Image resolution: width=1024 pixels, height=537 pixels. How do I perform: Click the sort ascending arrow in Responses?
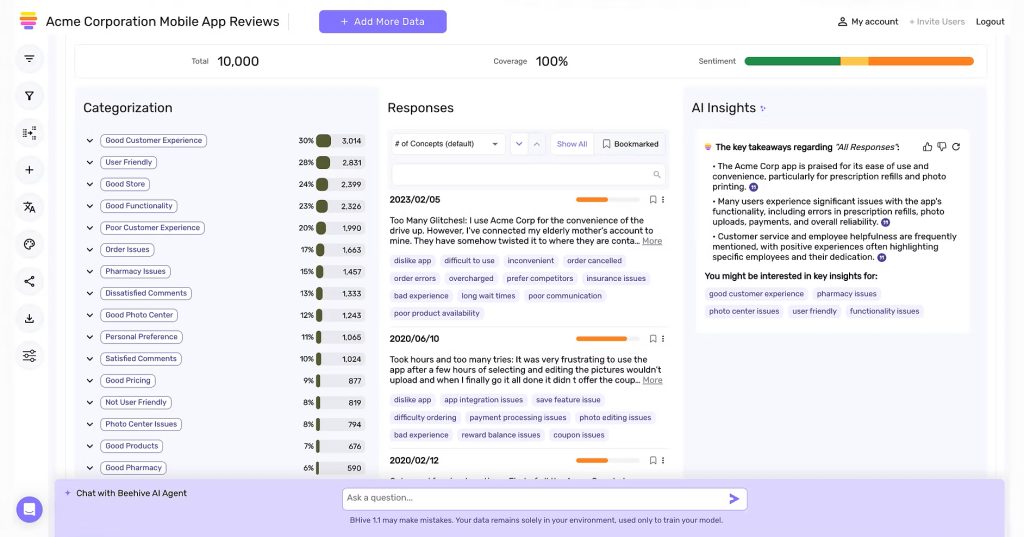point(537,144)
